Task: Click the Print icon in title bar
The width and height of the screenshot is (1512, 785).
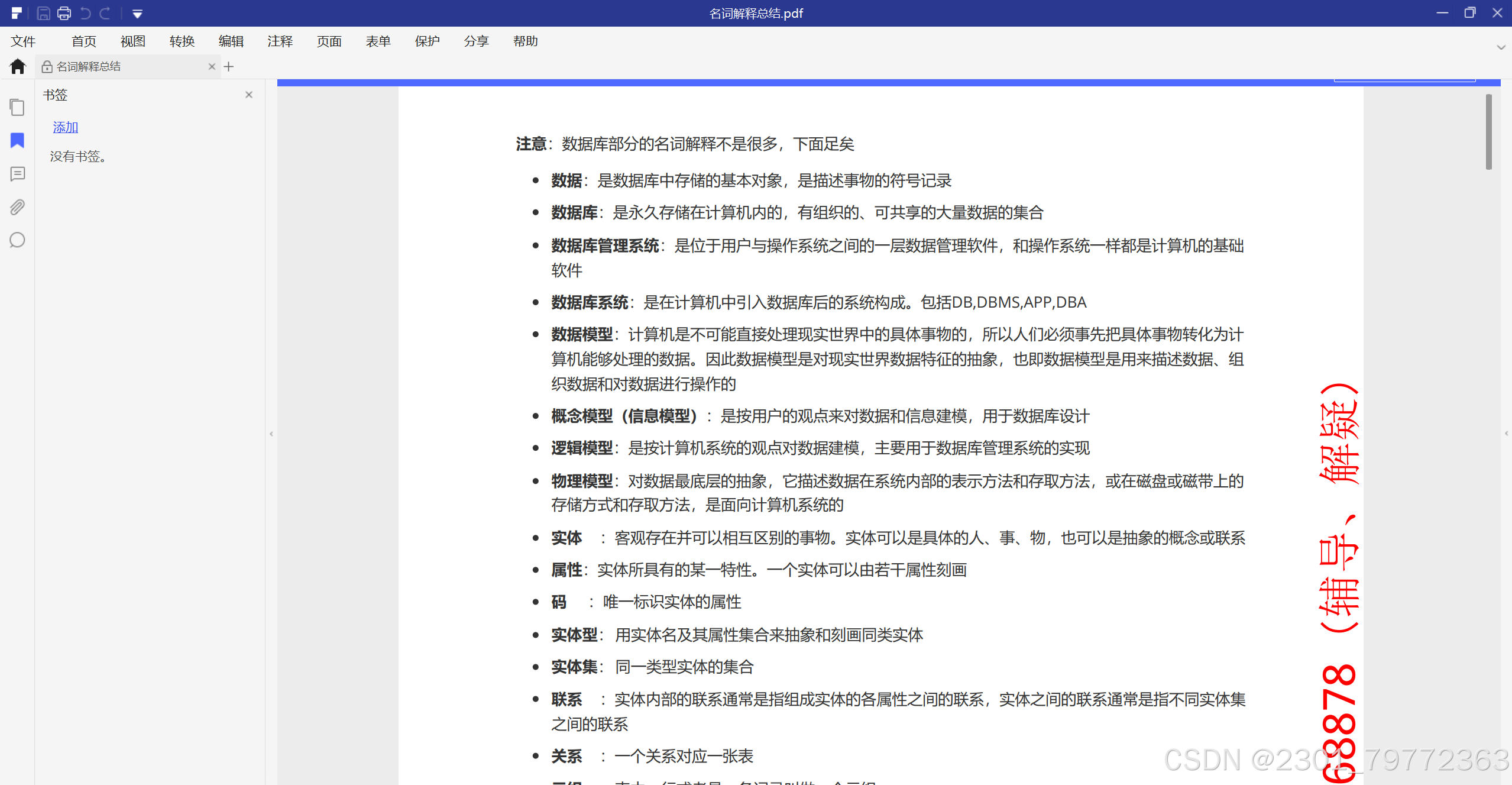Action: pos(64,13)
